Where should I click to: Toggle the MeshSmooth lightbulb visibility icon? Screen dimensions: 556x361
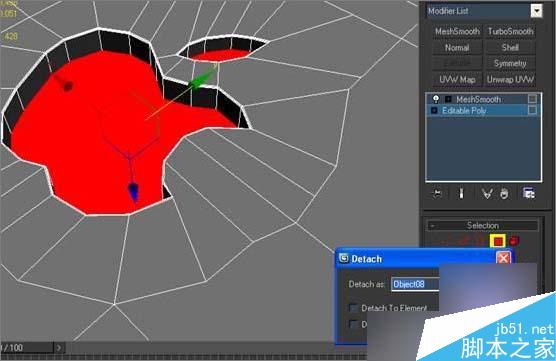(436, 99)
